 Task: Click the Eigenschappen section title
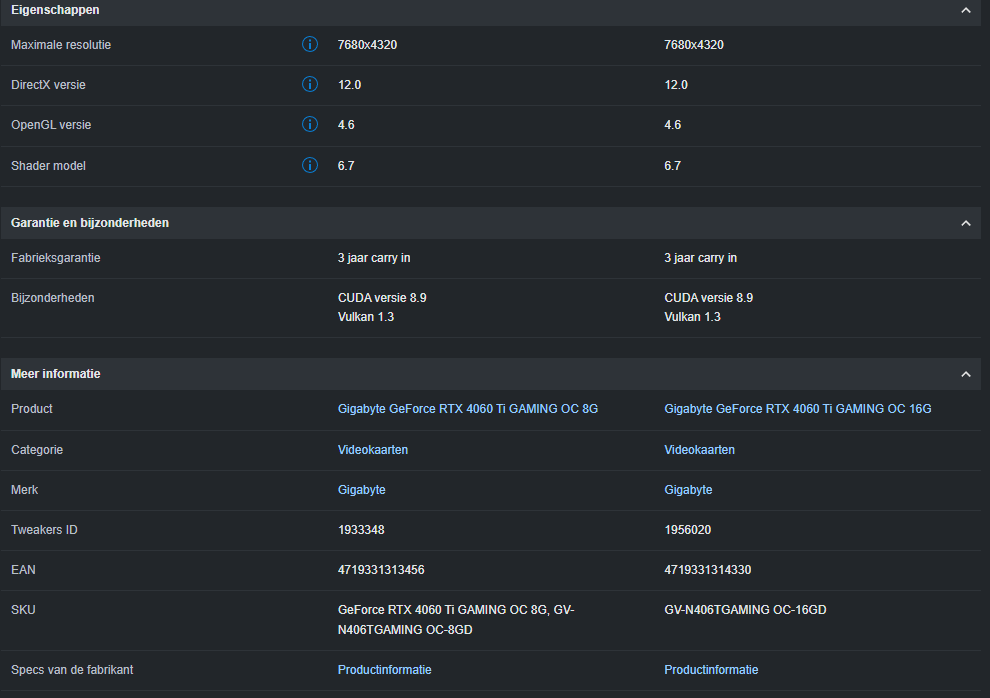coord(55,10)
